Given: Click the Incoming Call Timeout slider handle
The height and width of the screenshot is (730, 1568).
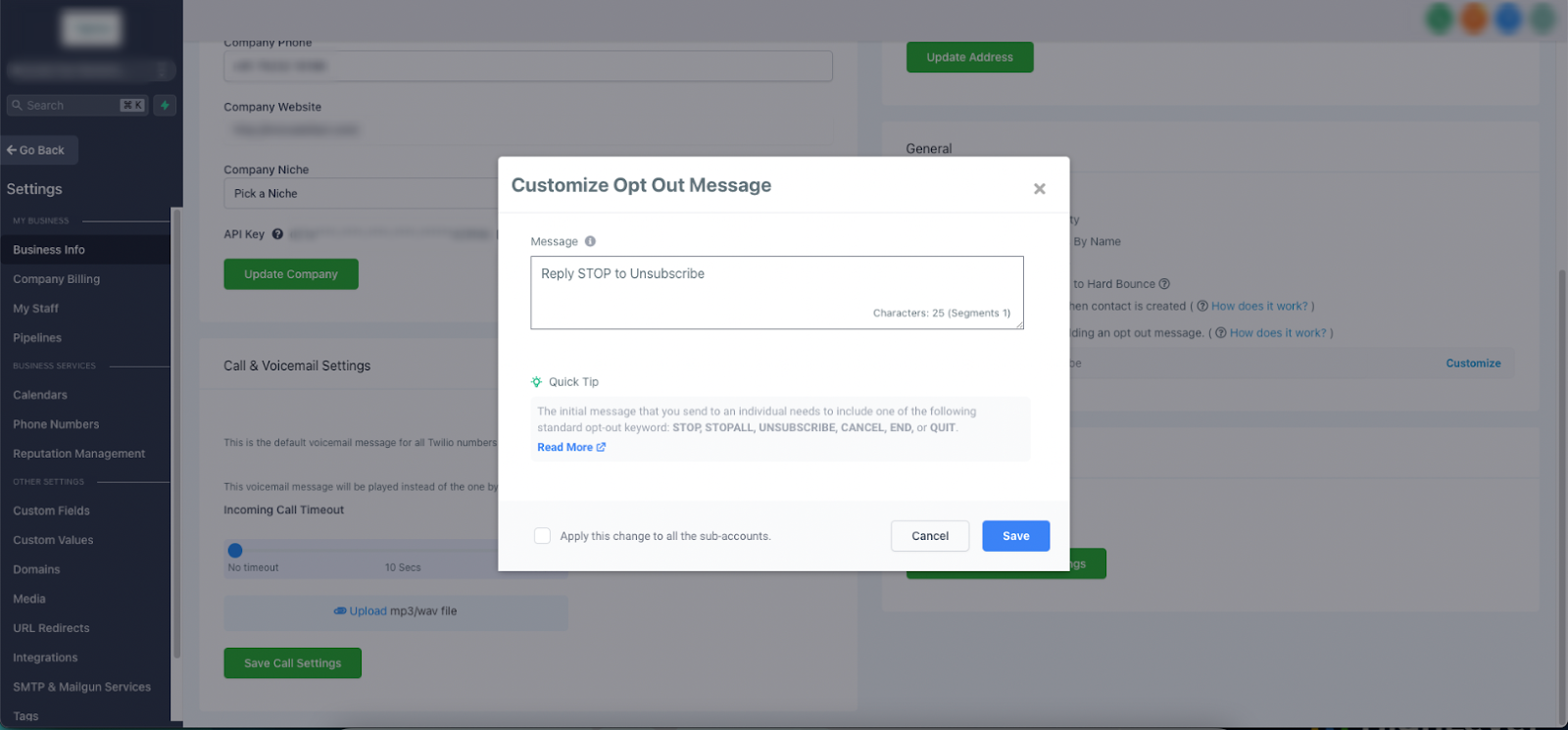Looking at the screenshot, I should (235, 551).
